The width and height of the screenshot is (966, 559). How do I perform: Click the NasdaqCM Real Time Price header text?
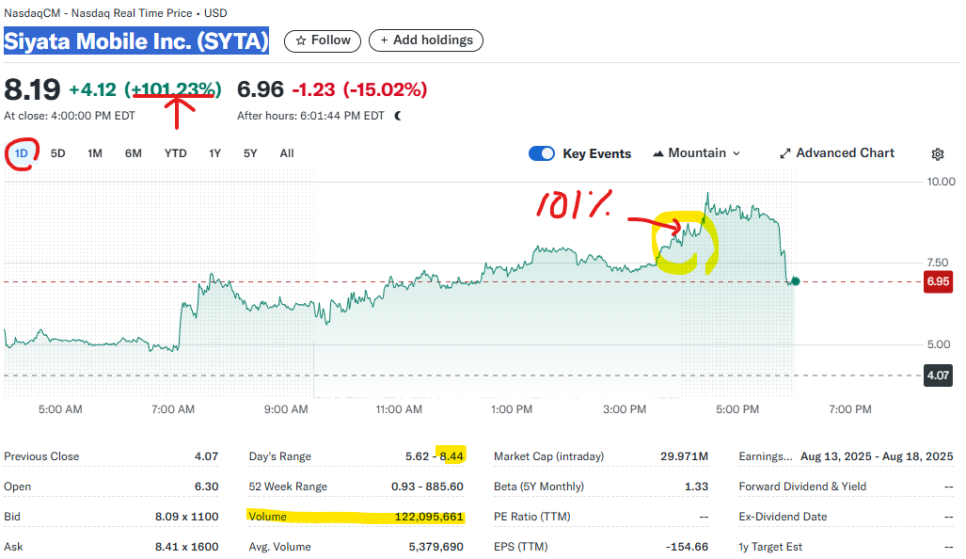click(115, 13)
